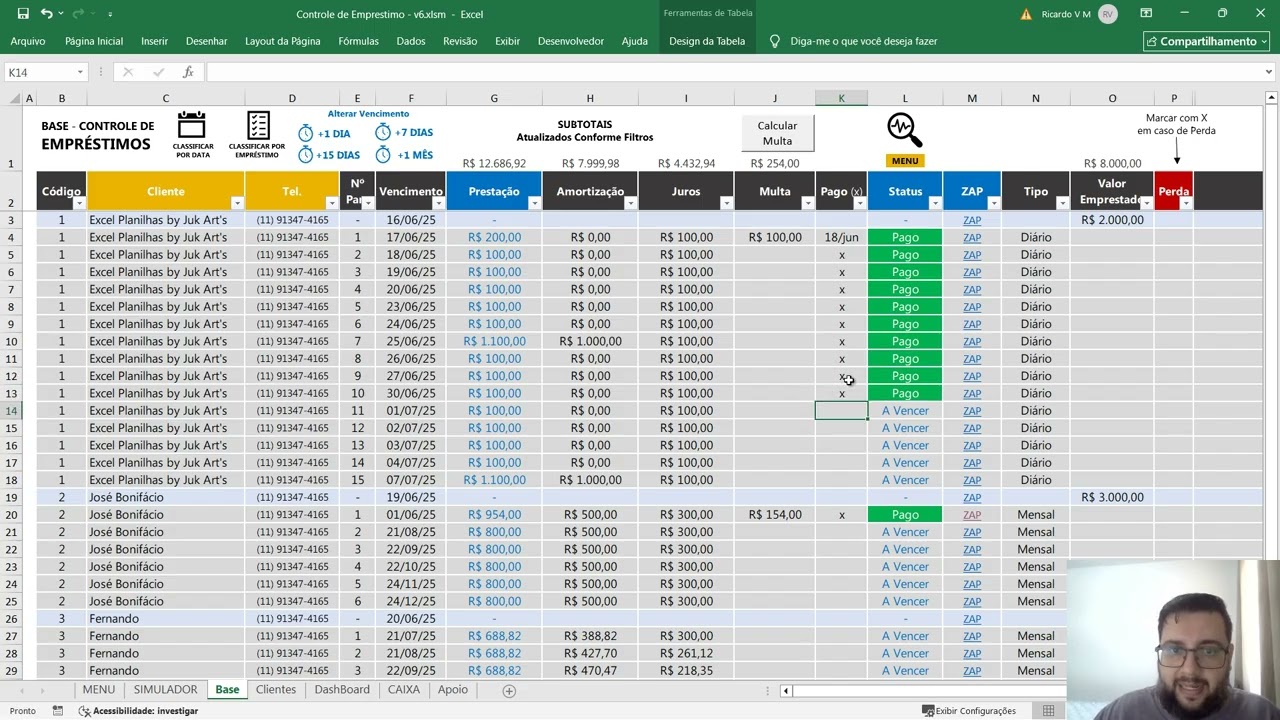The image size is (1280, 720).
Task: Open the undo history dropdown arrow
Action: pyautogui.click(x=61, y=15)
